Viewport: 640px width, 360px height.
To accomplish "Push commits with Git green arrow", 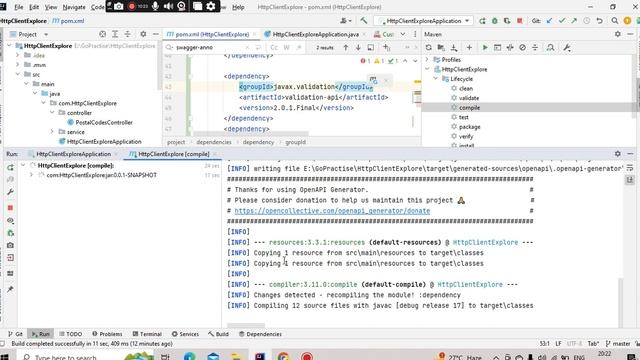I will click(574, 21).
